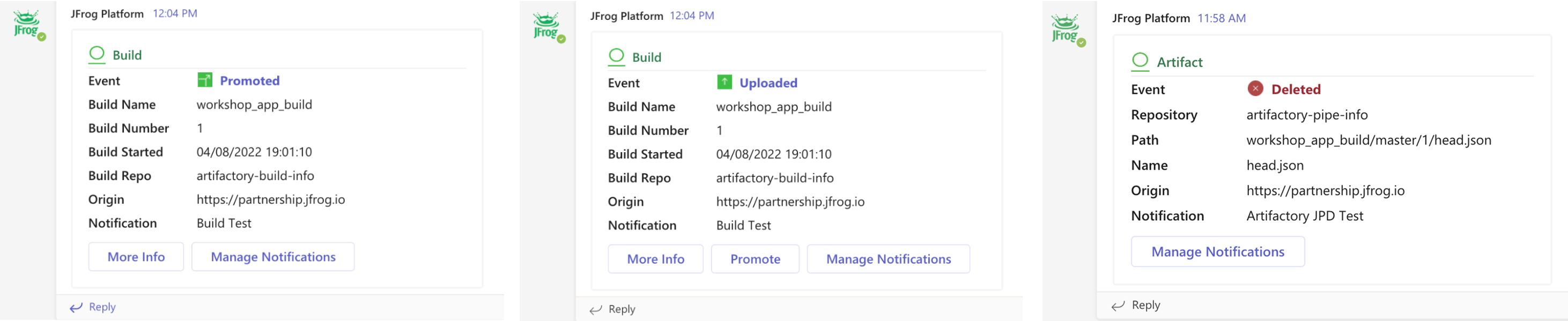This screenshot has width=1568, height=321.
Task: Open More Info in Uploaded build card
Action: pyautogui.click(x=655, y=259)
